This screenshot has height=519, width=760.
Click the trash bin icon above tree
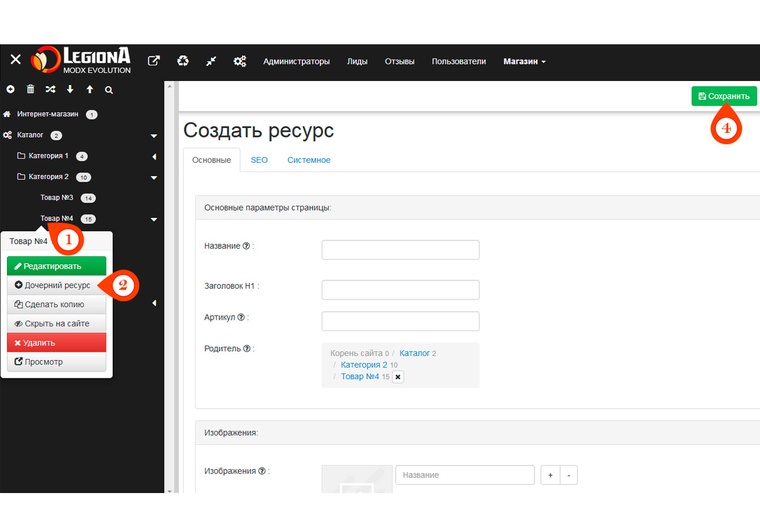point(30,90)
